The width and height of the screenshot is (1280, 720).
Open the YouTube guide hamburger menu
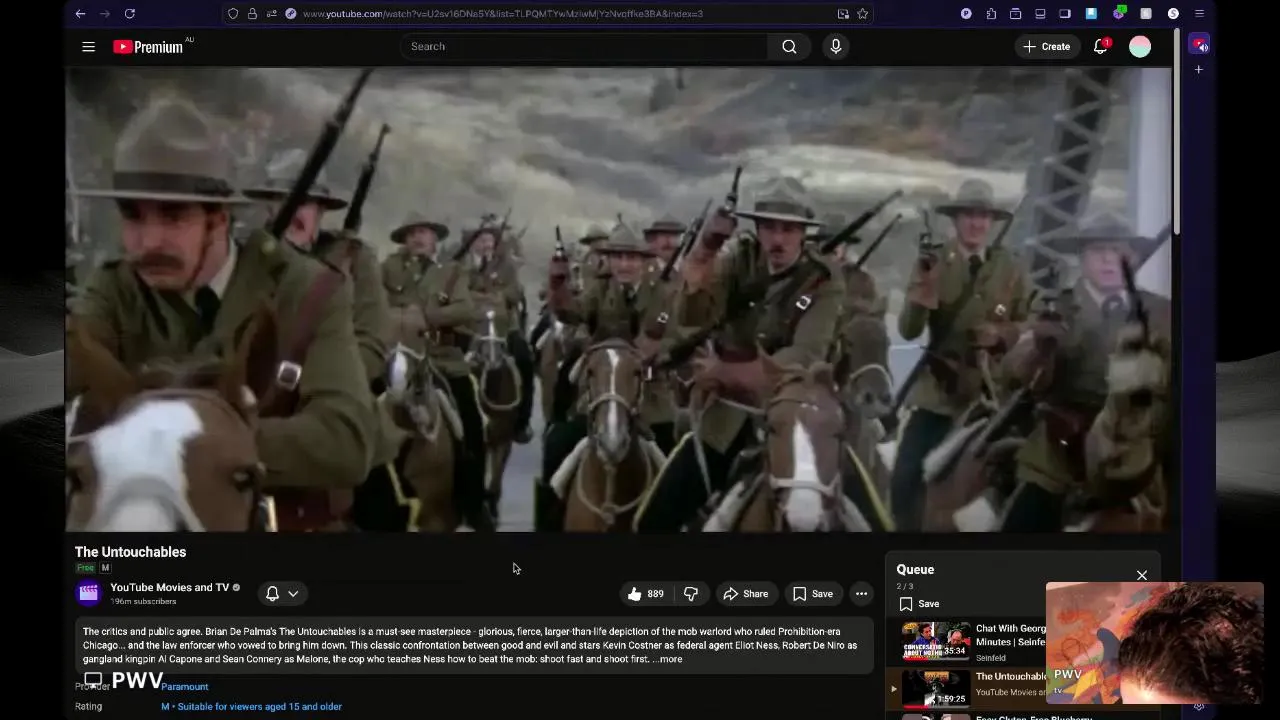pos(88,46)
